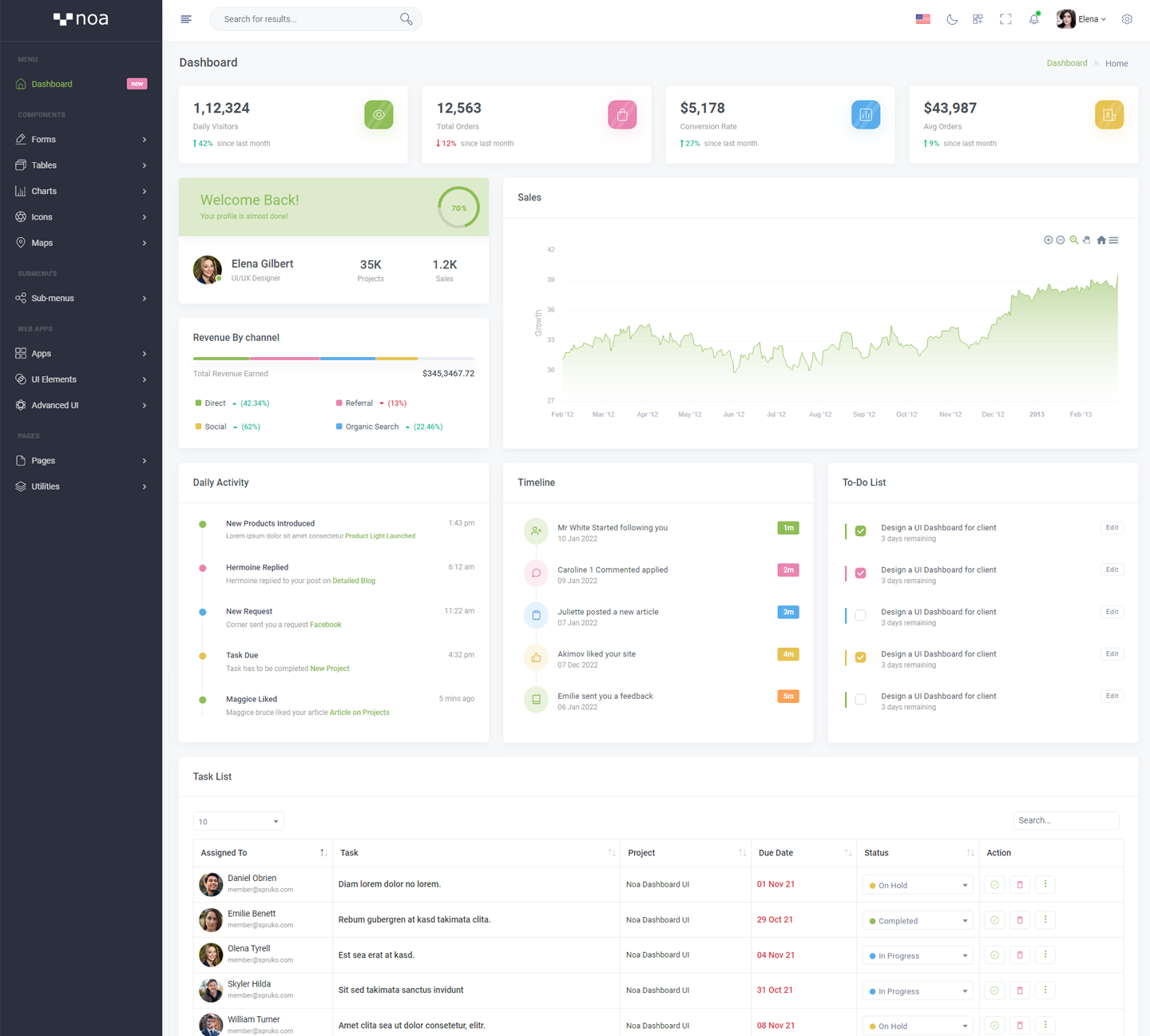Uncheck the first green to-do checkbox

pos(861,531)
